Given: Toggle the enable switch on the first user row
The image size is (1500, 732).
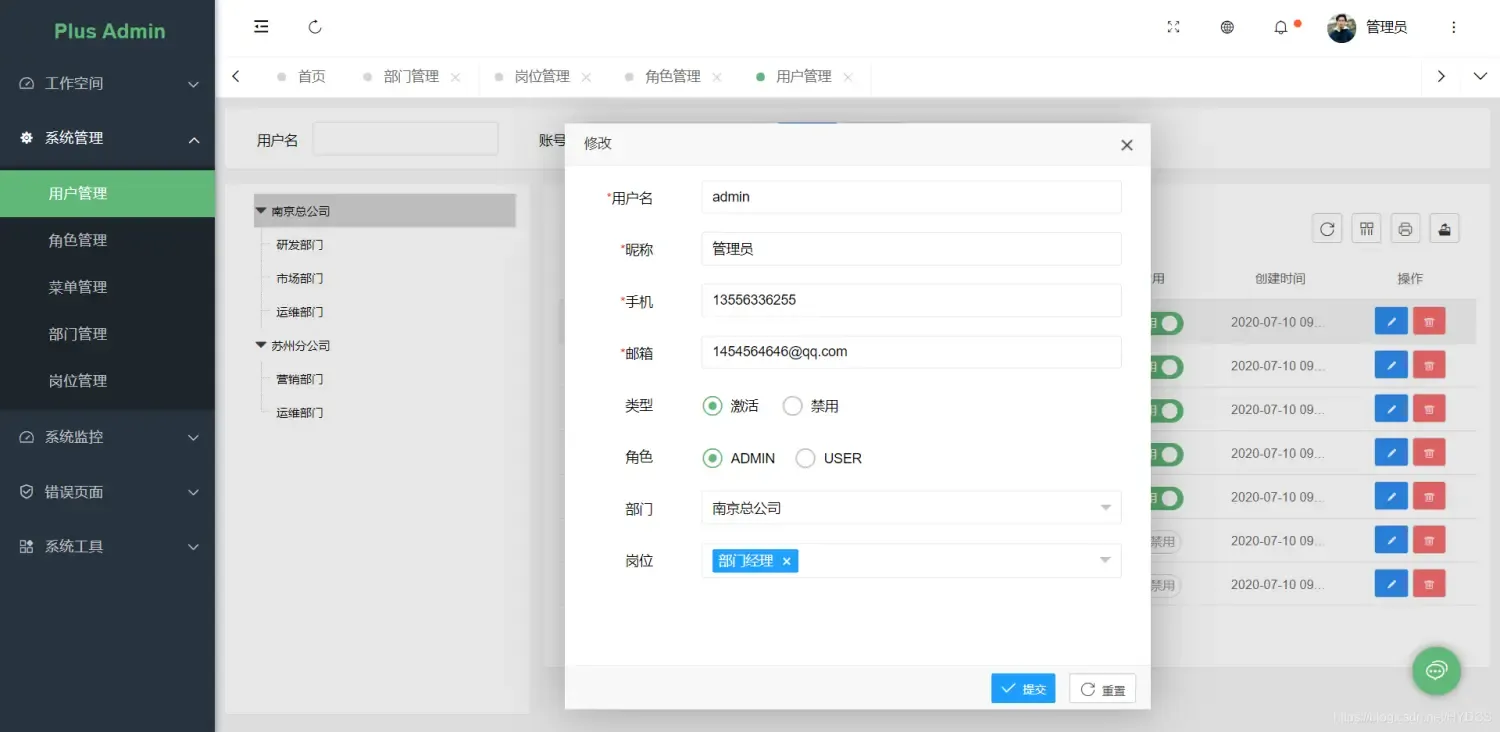Looking at the screenshot, I should click(x=1168, y=323).
